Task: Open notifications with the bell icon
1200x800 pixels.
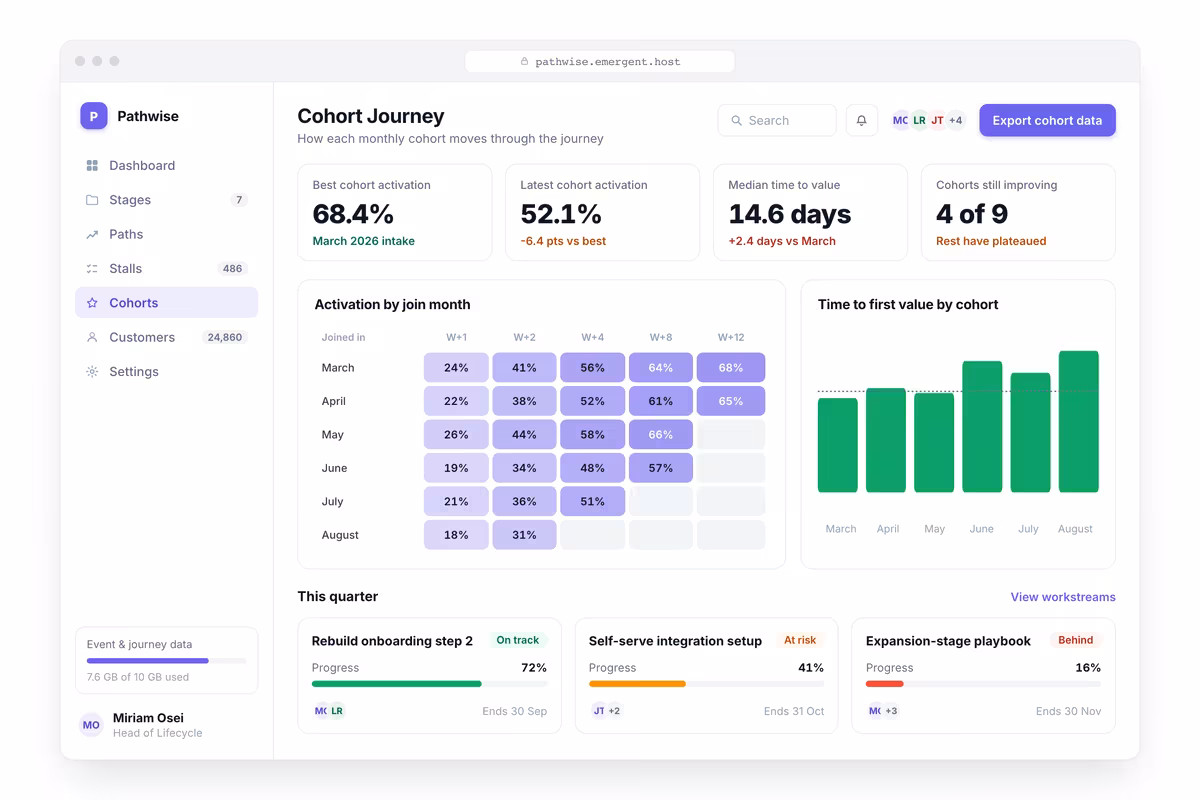Action: pyautogui.click(x=862, y=120)
